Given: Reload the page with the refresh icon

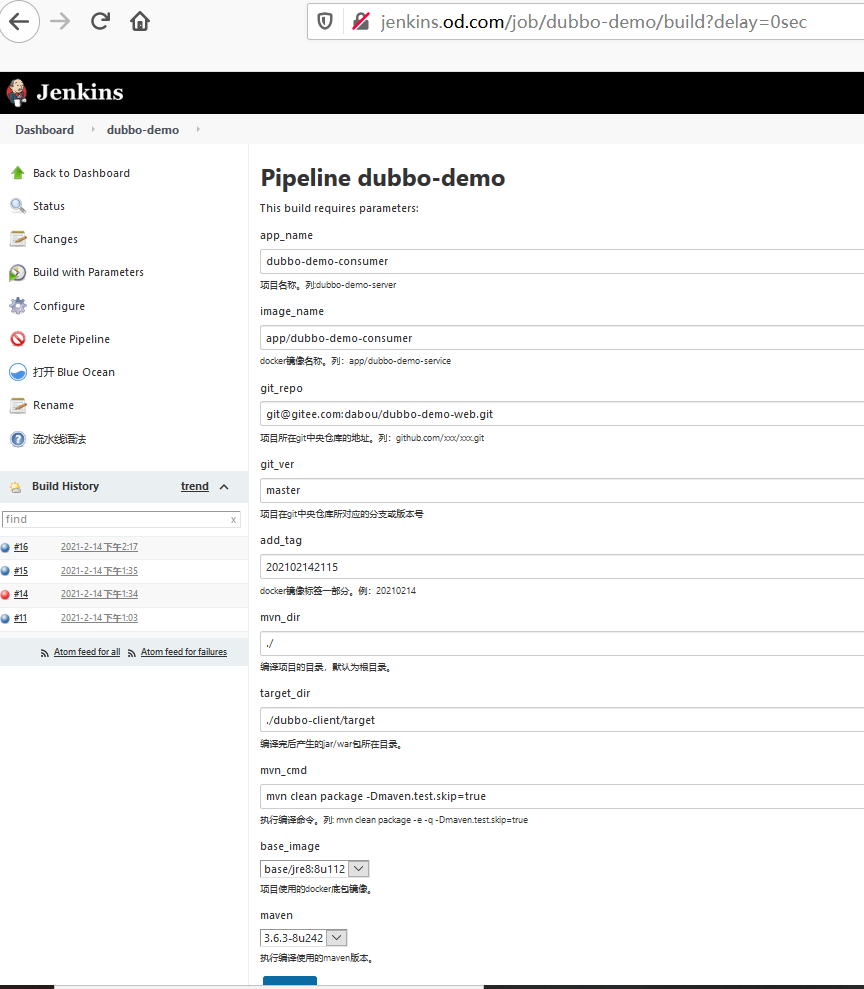Looking at the screenshot, I should 100,21.
